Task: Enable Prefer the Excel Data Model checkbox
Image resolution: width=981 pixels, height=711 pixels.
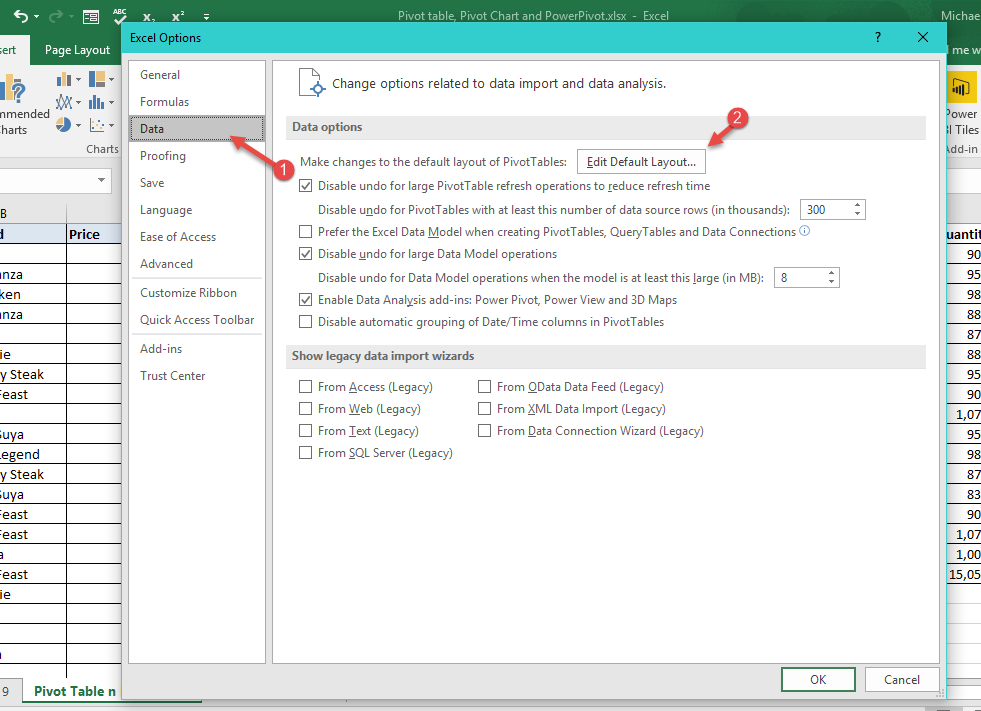Action: (306, 231)
